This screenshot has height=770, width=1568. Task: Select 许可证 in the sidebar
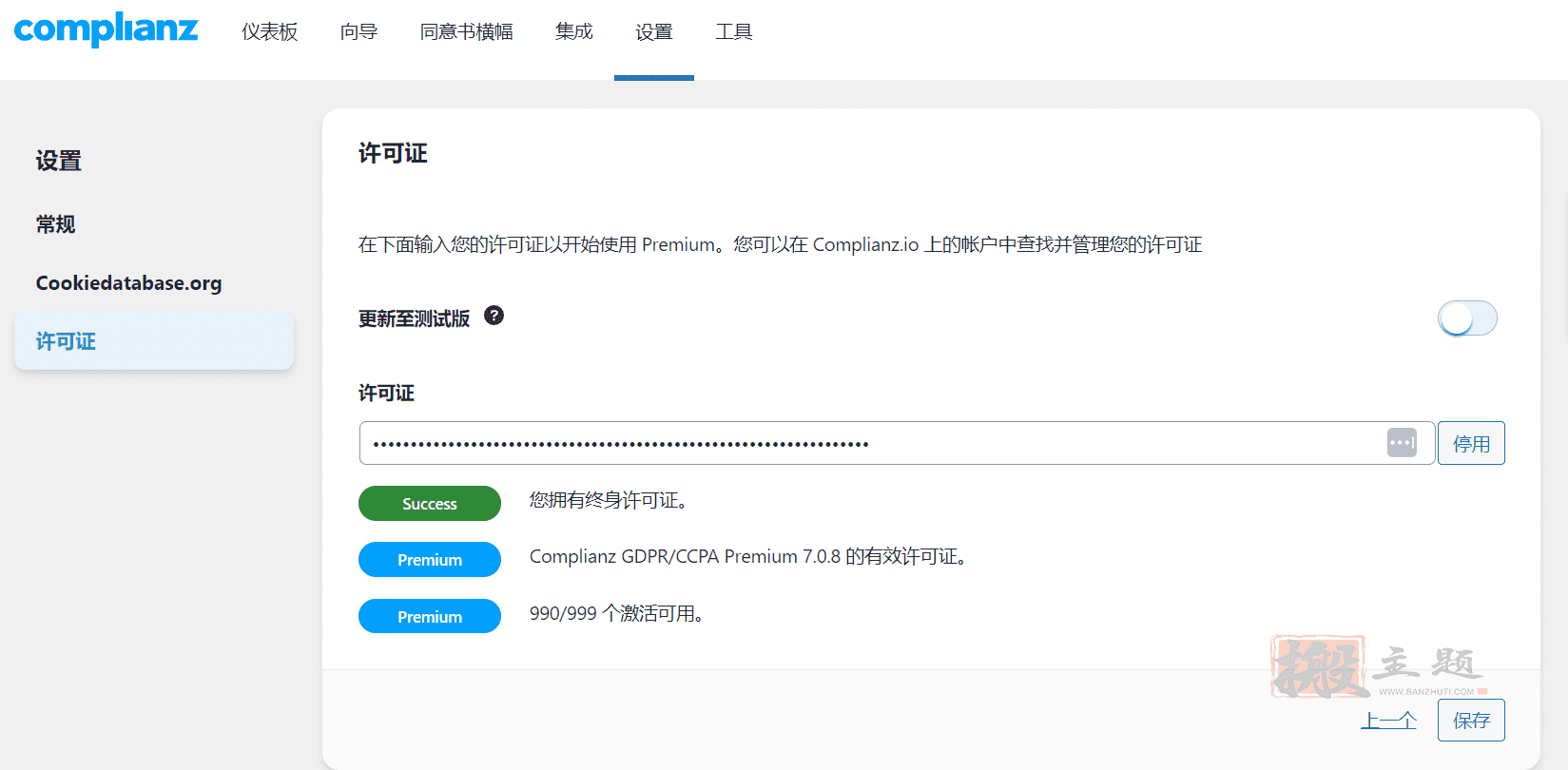point(154,341)
